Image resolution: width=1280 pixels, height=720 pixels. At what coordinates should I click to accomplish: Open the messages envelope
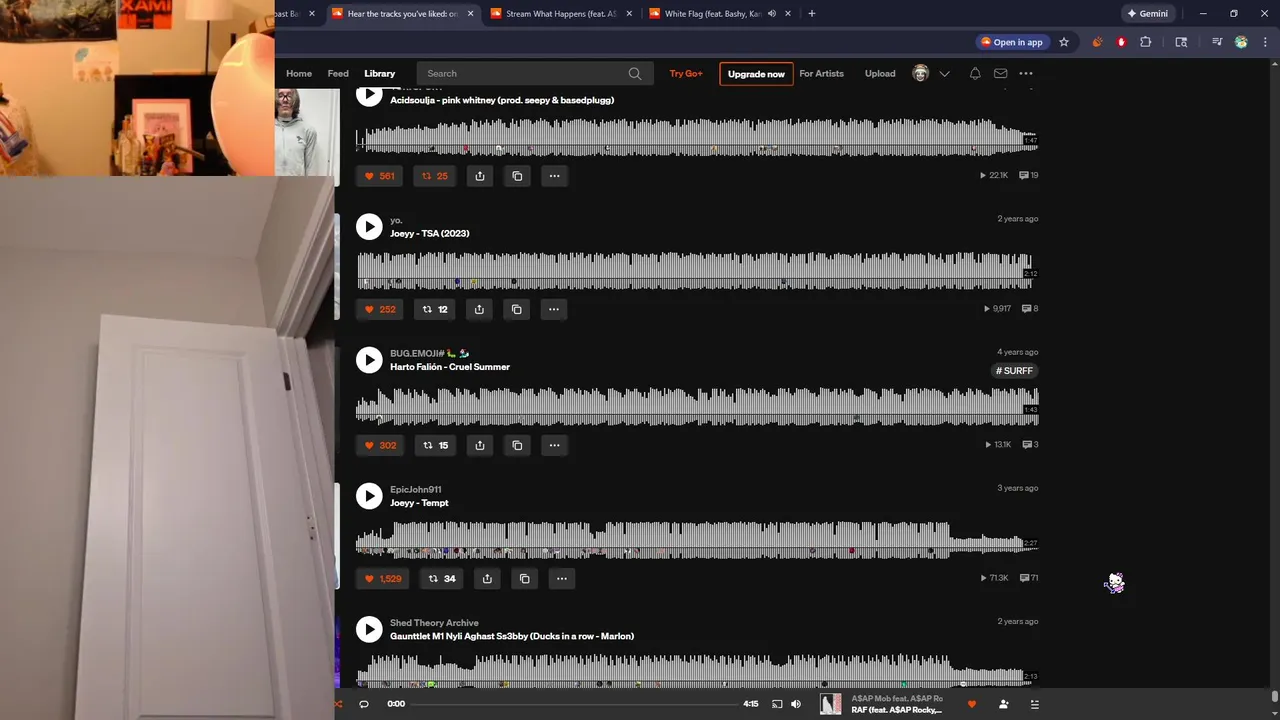pos(1000,73)
